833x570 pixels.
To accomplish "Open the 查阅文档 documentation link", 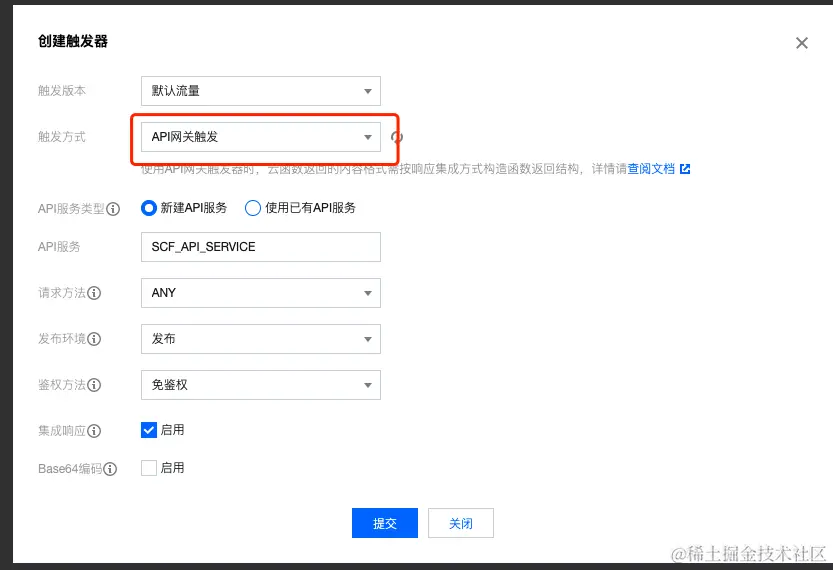I will [x=651, y=169].
